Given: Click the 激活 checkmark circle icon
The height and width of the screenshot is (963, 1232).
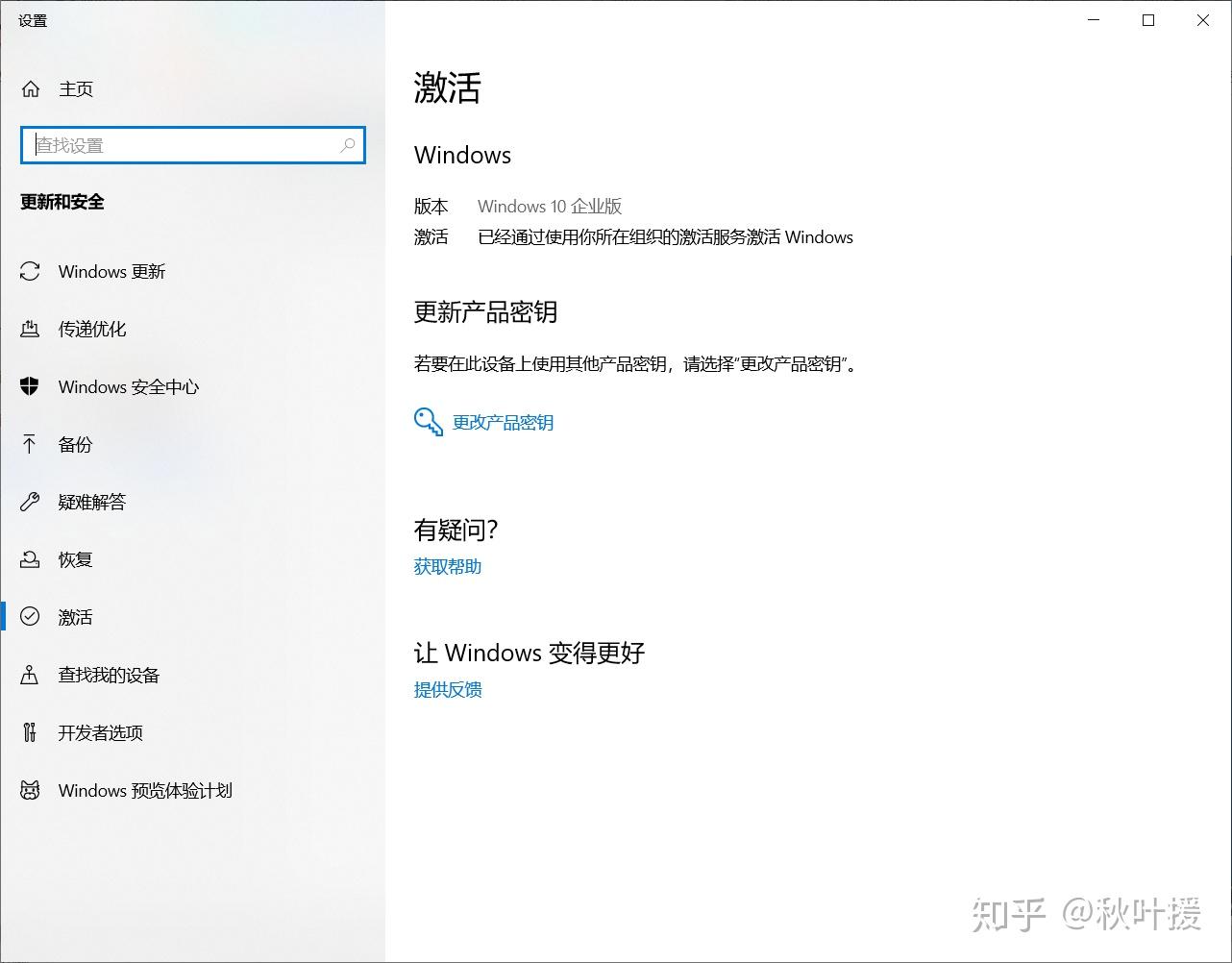Looking at the screenshot, I should coord(31,617).
